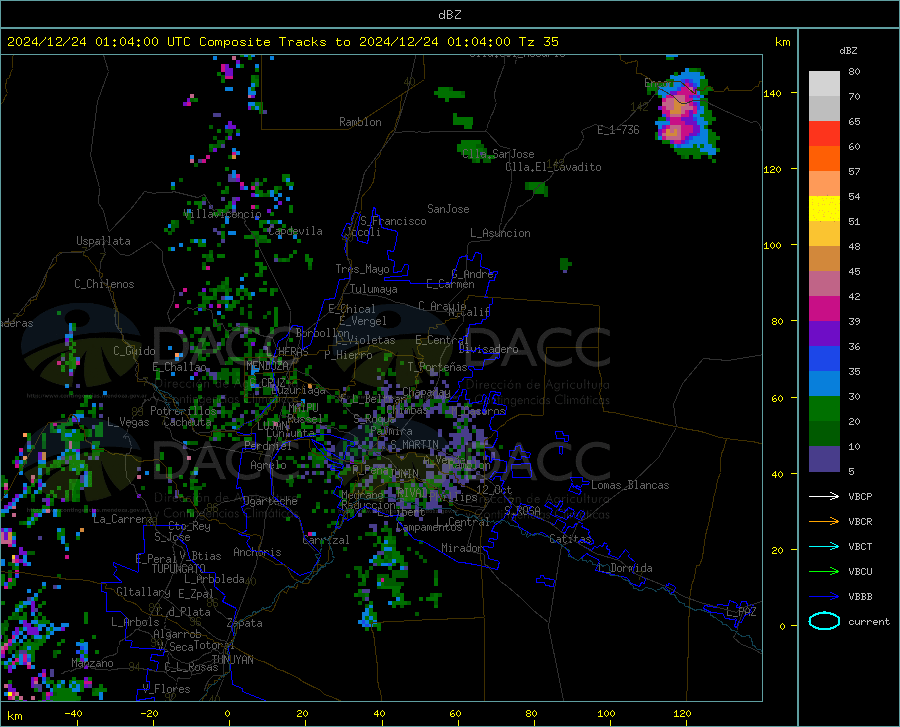Click the green VBCU arrow in legend

[824, 572]
